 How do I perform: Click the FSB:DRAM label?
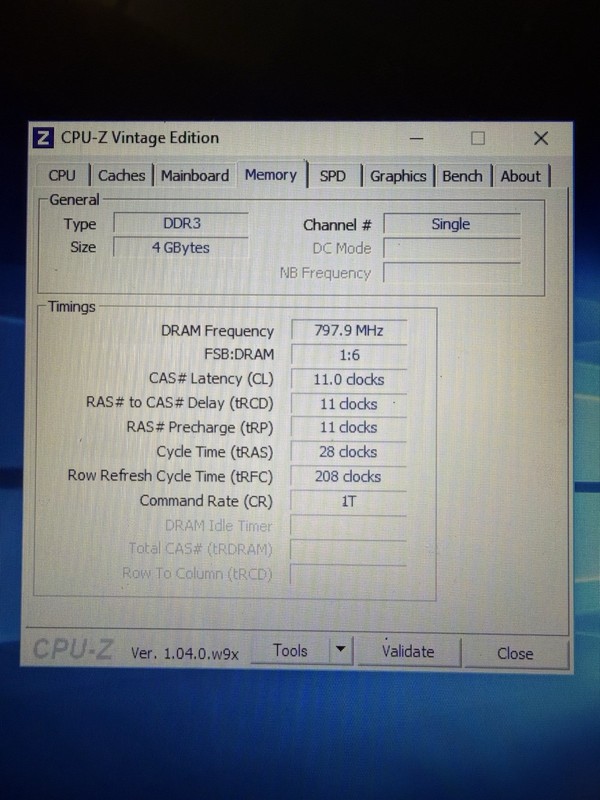coord(239,354)
